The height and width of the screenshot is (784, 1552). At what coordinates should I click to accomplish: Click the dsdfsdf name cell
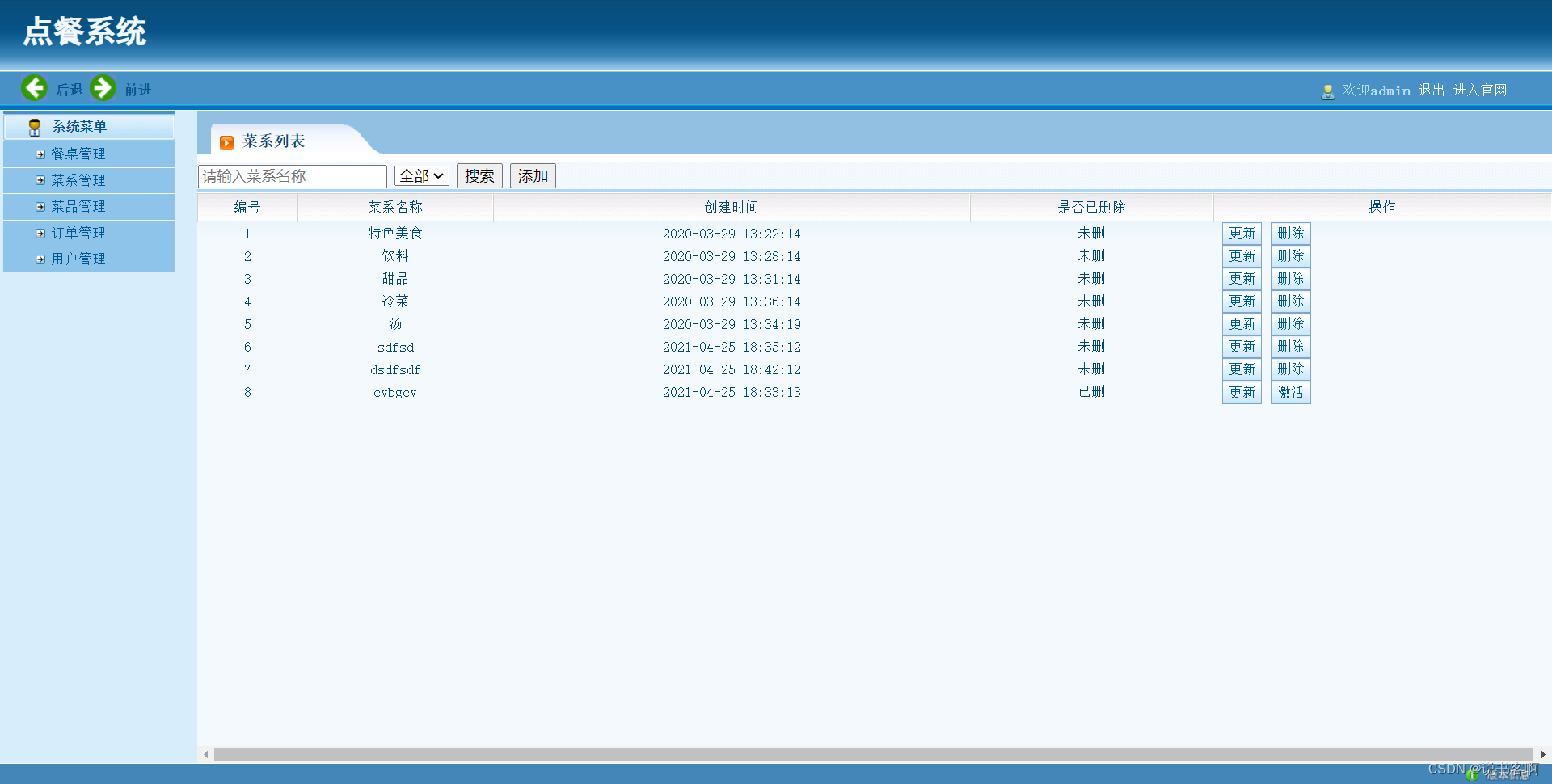click(x=395, y=370)
